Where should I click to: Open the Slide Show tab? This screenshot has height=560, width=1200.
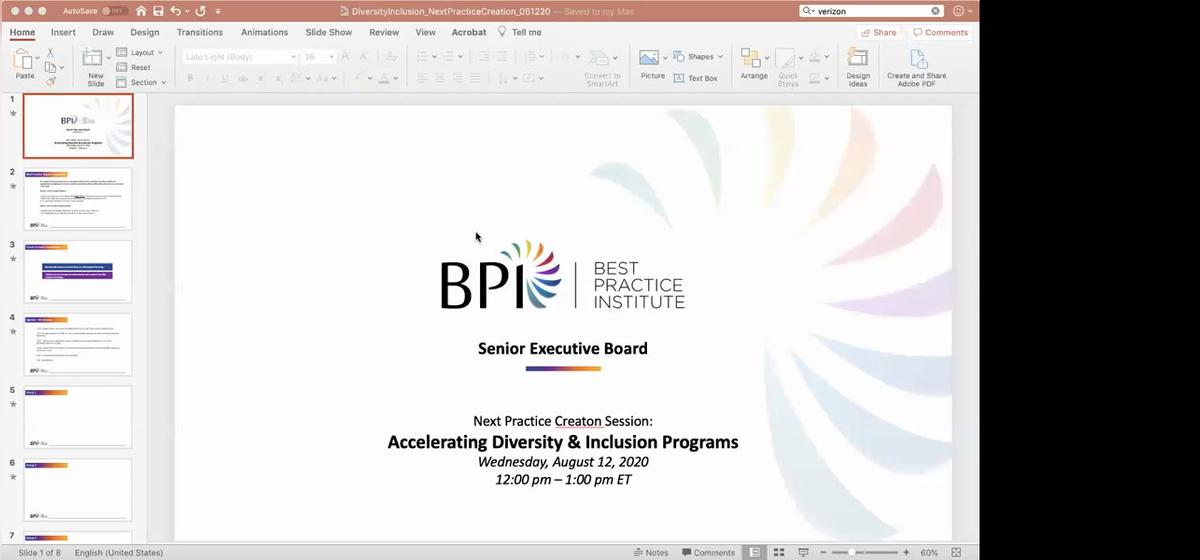(328, 32)
